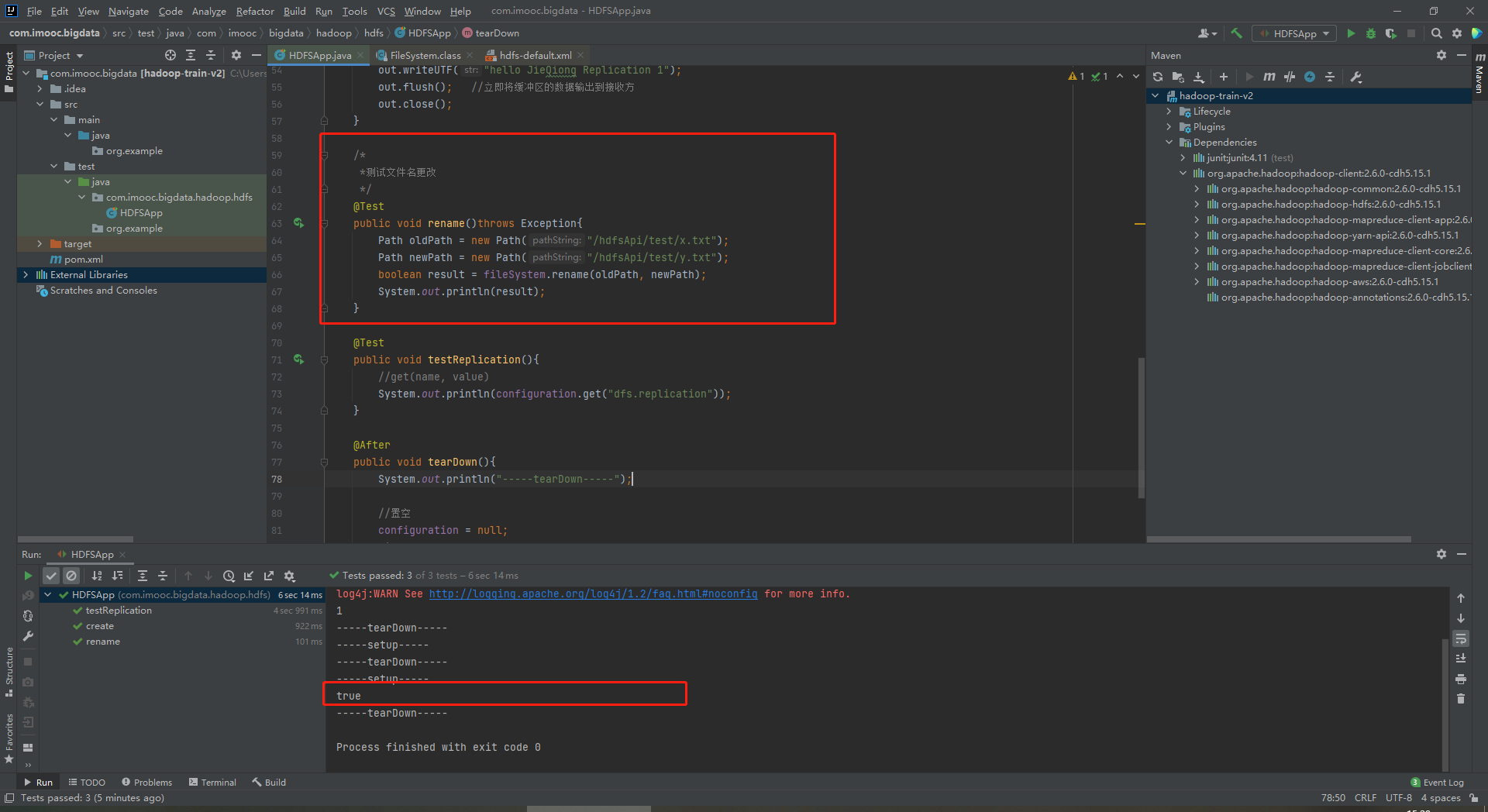1488x812 pixels.
Task: Click Print console output icon
Action: click(1460, 679)
